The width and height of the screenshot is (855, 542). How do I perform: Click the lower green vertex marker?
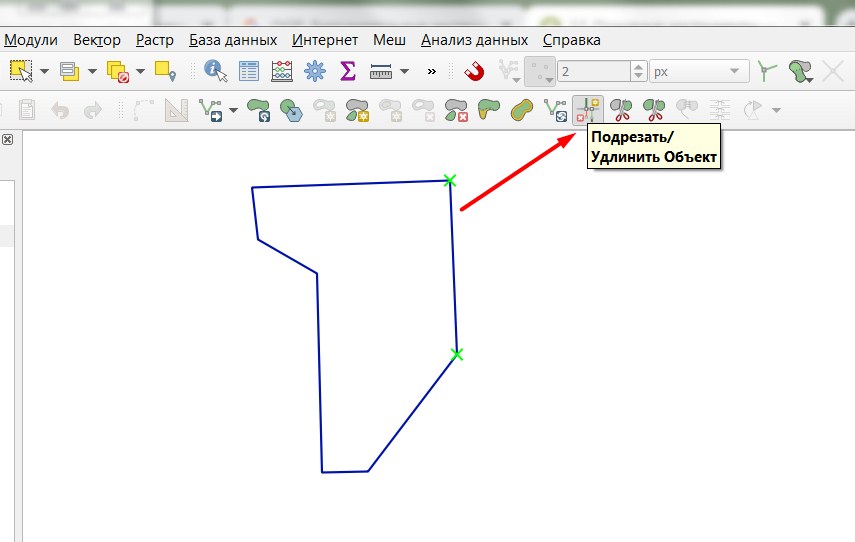(457, 354)
